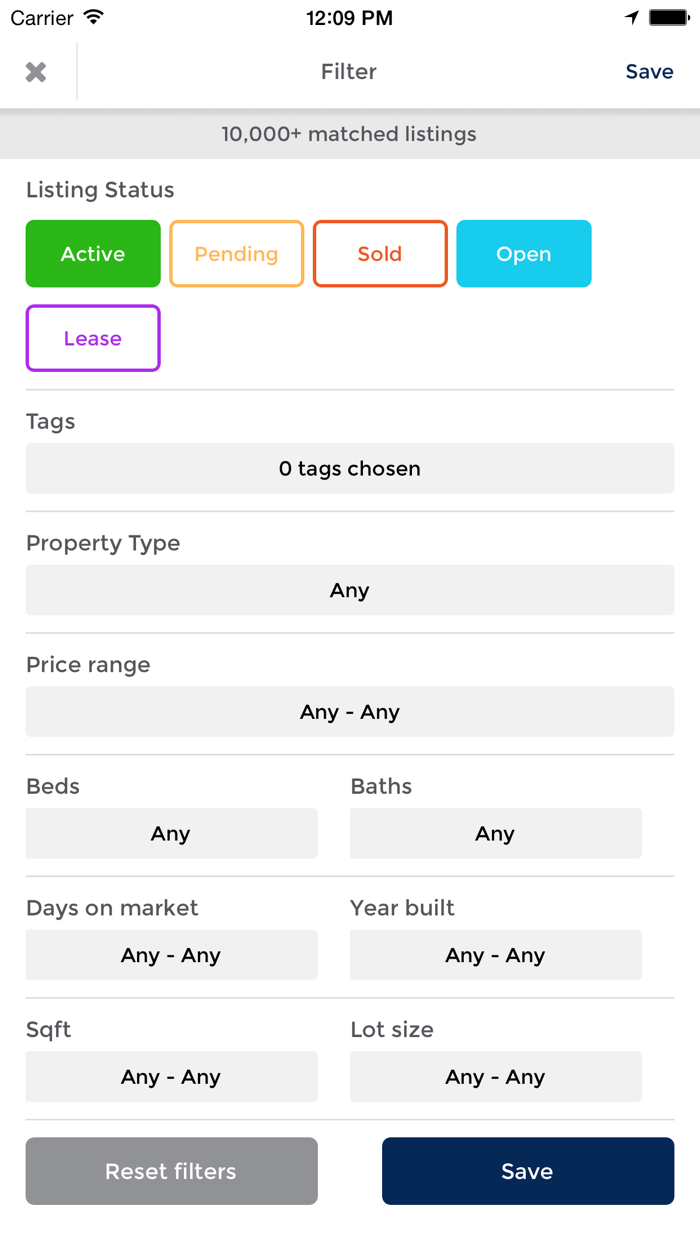This screenshot has width=700, height=1244.
Task: Open the Lot size range selector
Action: click(495, 1076)
